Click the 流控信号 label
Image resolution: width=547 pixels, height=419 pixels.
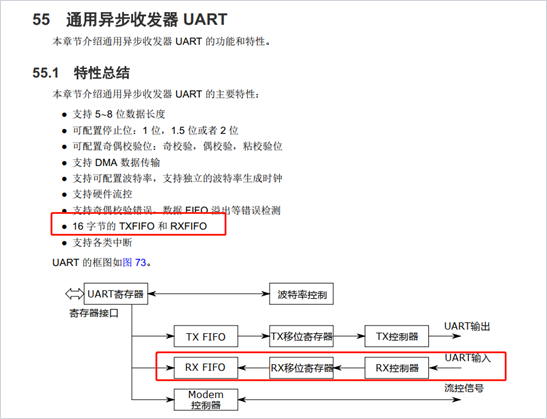tap(464, 388)
